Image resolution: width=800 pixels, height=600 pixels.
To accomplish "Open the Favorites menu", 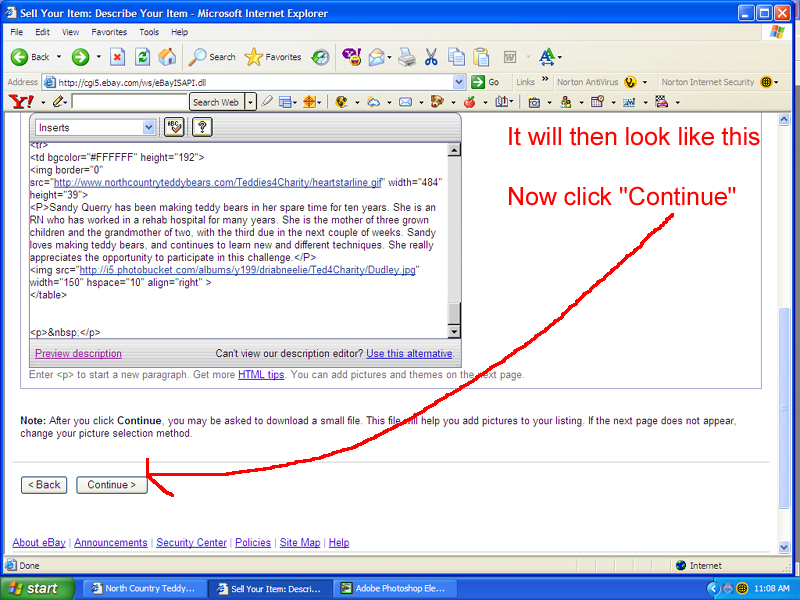I will (109, 32).
